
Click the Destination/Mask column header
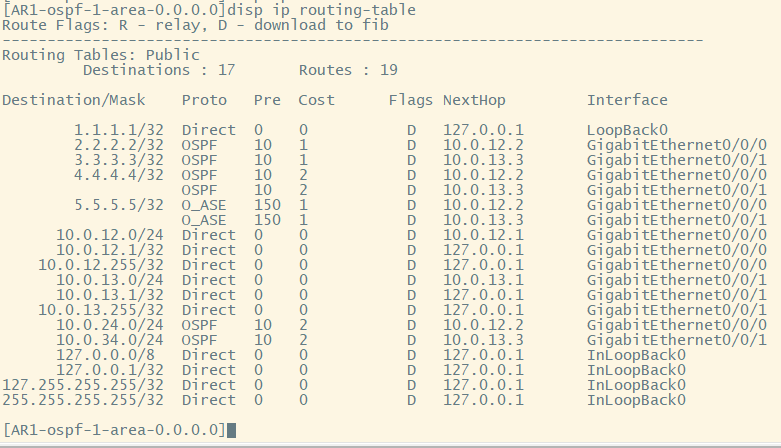coord(73,100)
